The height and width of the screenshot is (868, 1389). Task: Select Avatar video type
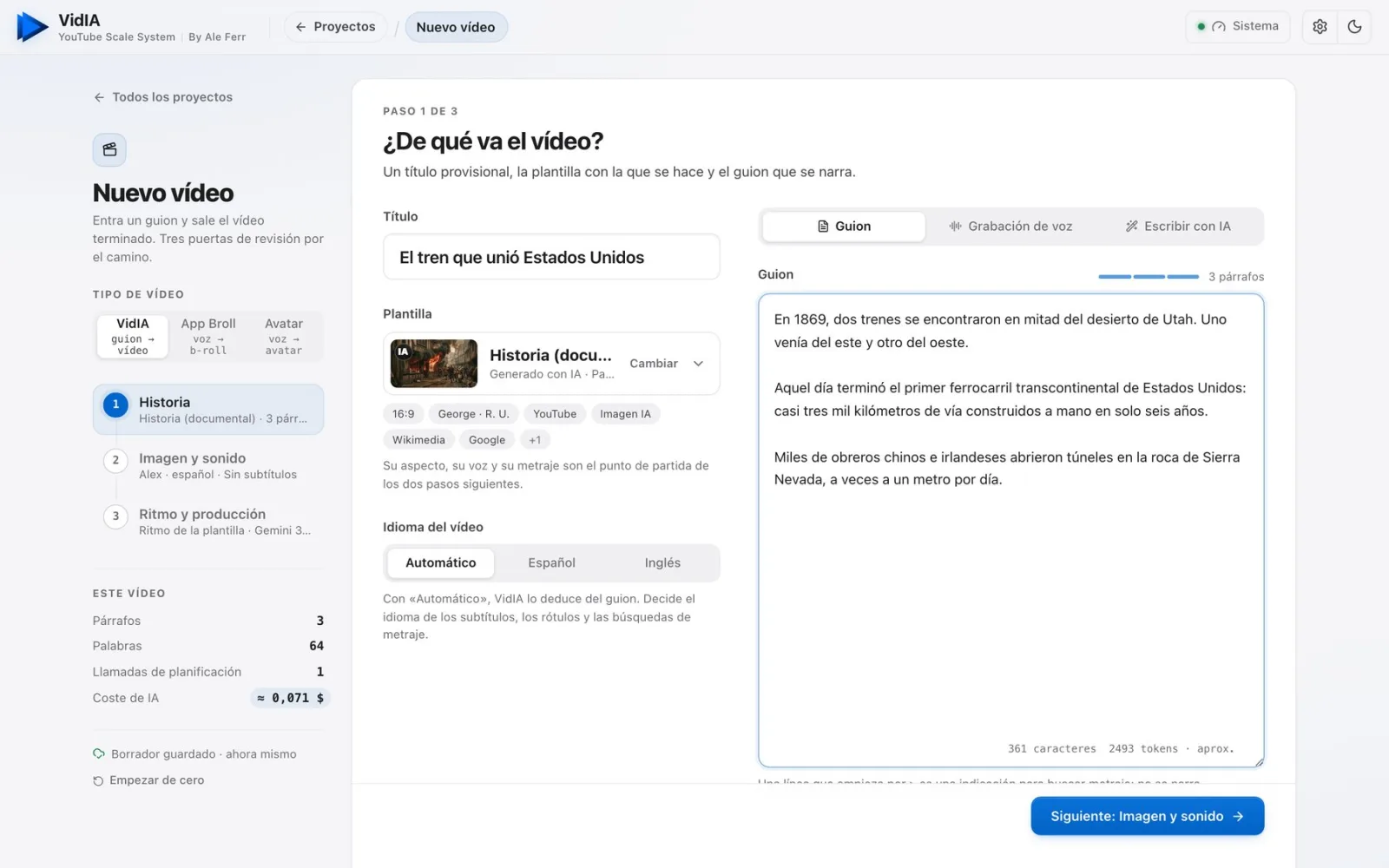coord(284,336)
